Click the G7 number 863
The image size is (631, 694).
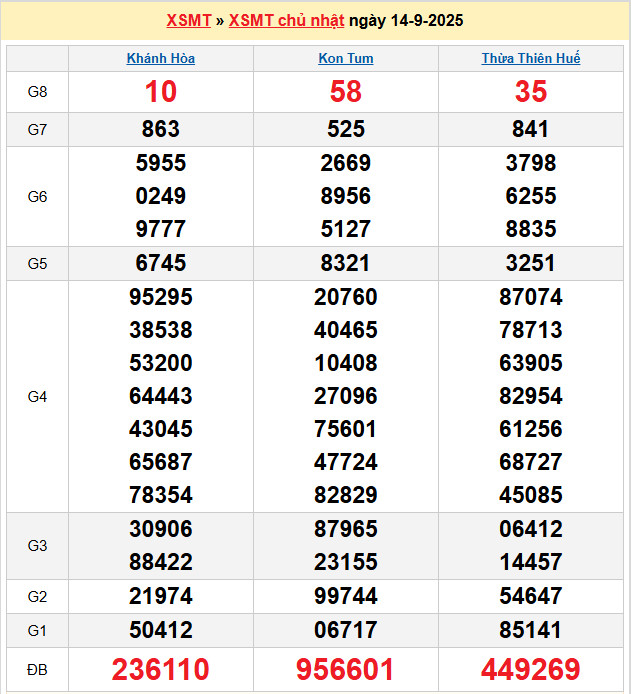[x=161, y=129]
